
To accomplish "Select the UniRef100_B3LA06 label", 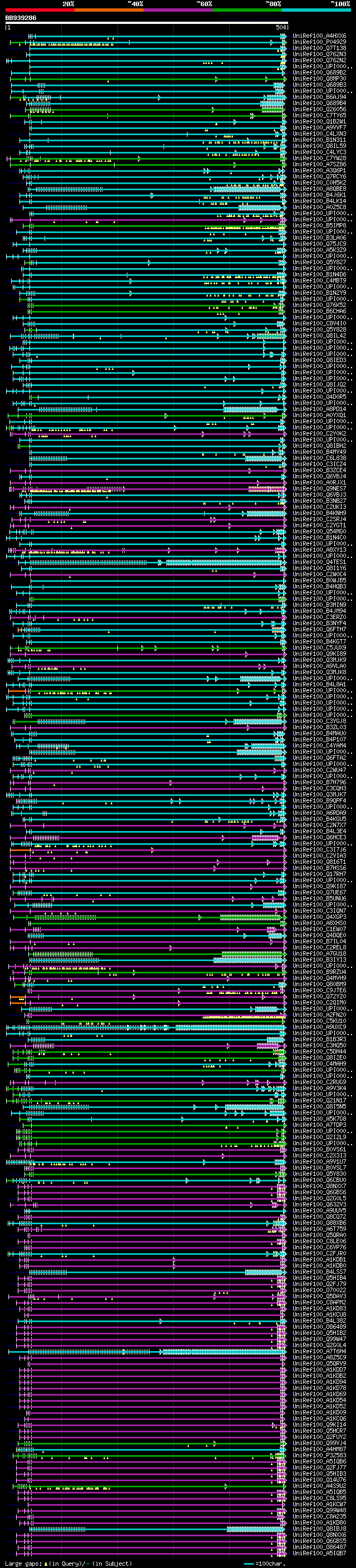I will 319,238.
